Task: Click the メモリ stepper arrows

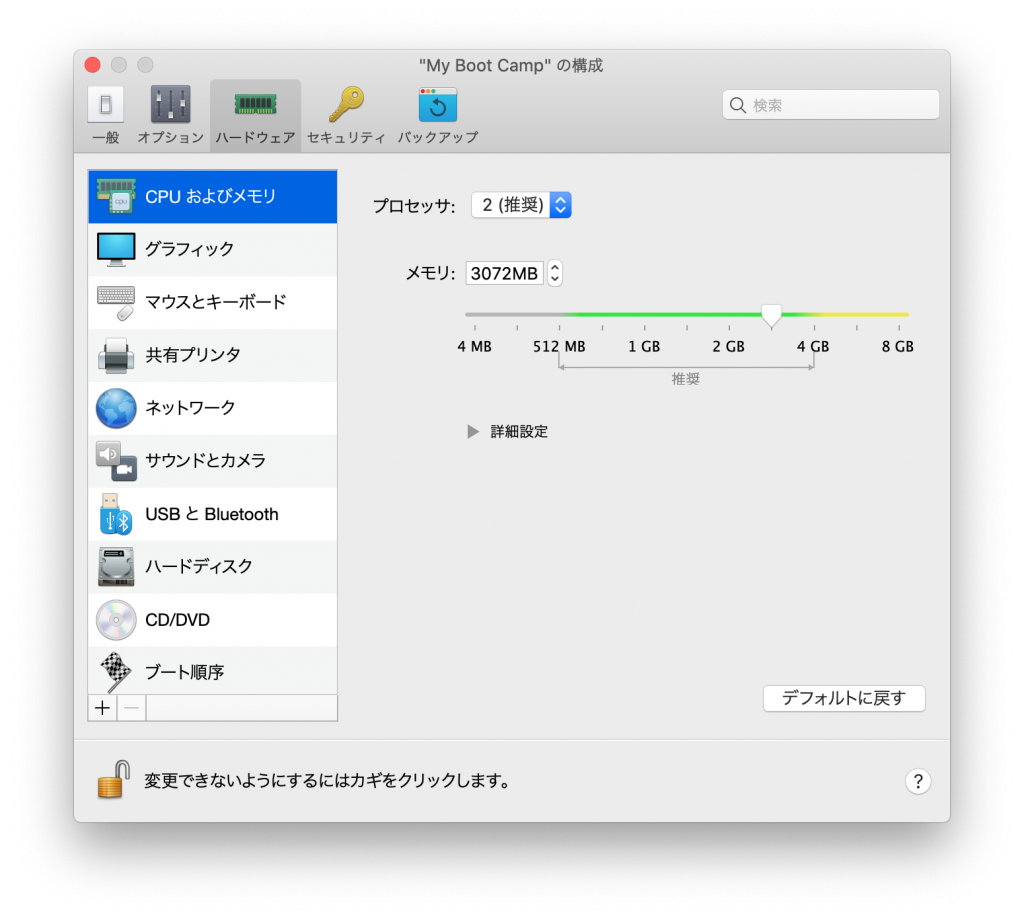Action: point(554,273)
